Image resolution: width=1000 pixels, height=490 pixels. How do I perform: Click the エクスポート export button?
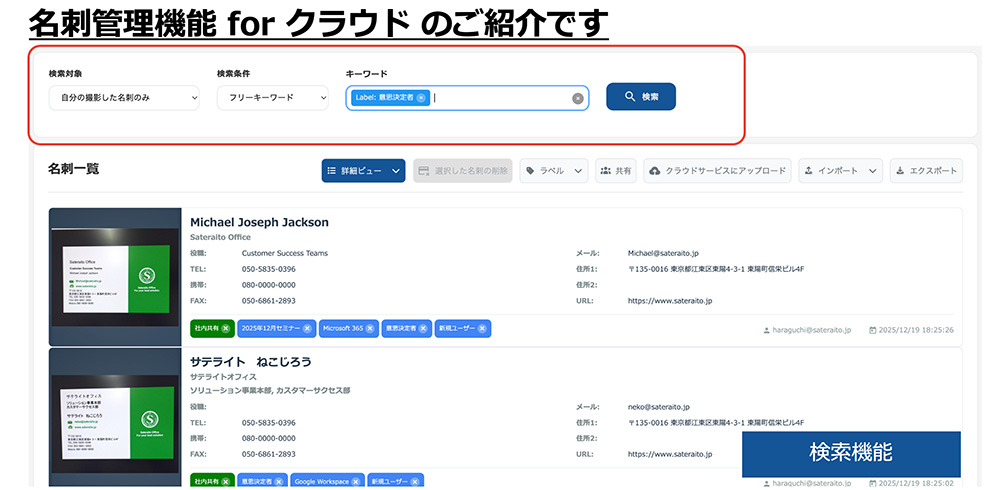[926, 171]
